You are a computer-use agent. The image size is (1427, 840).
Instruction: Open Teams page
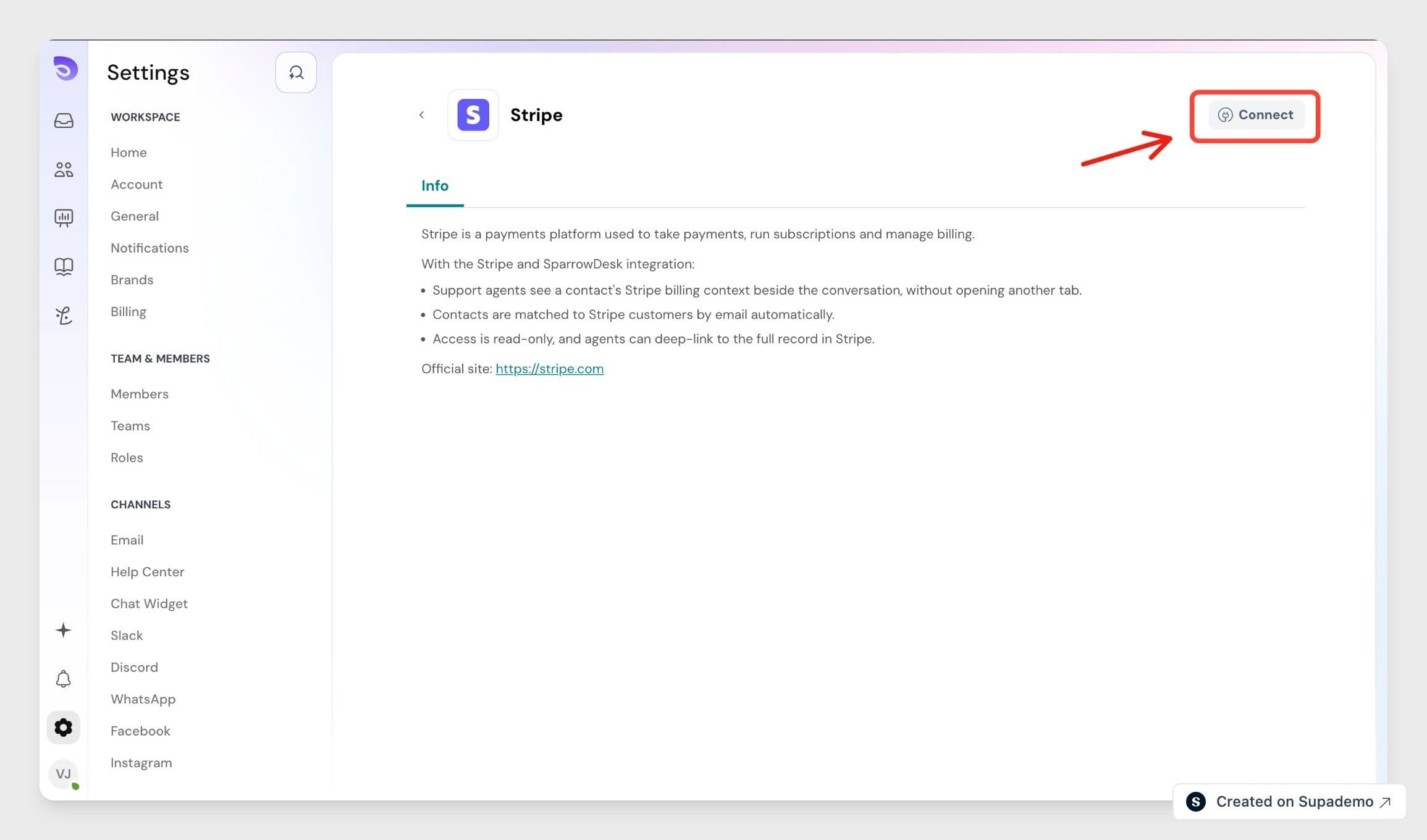pos(130,426)
